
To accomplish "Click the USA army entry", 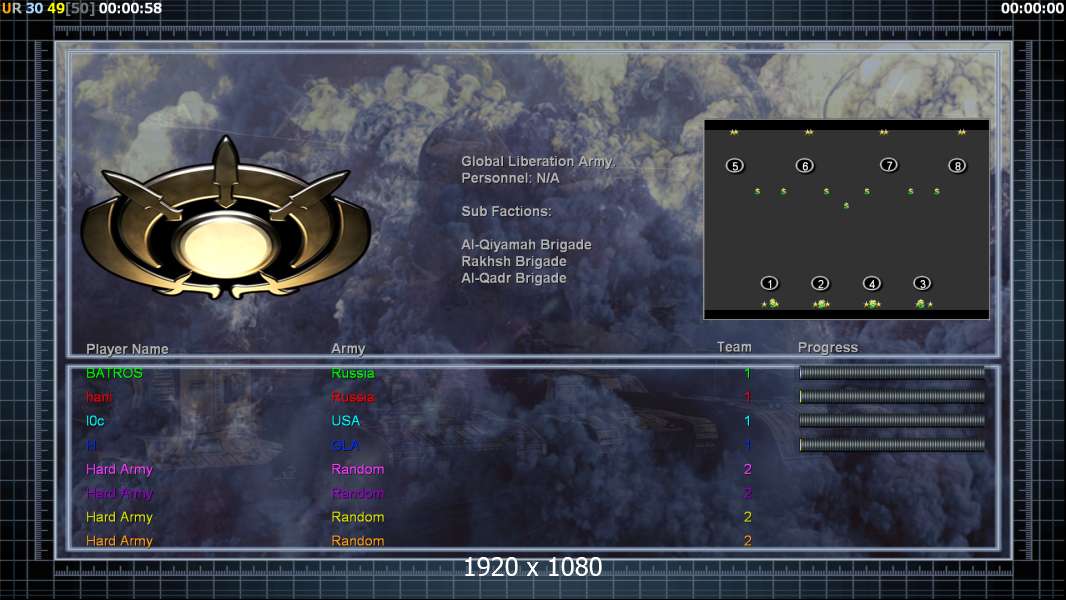I will coord(345,421).
